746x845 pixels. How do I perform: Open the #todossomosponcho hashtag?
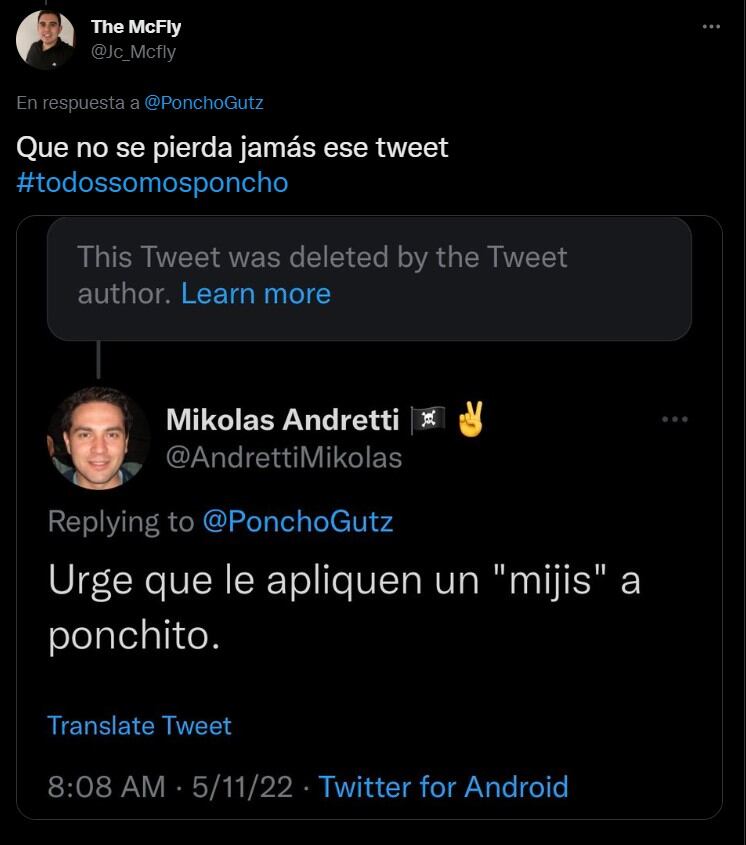click(152, 183)
